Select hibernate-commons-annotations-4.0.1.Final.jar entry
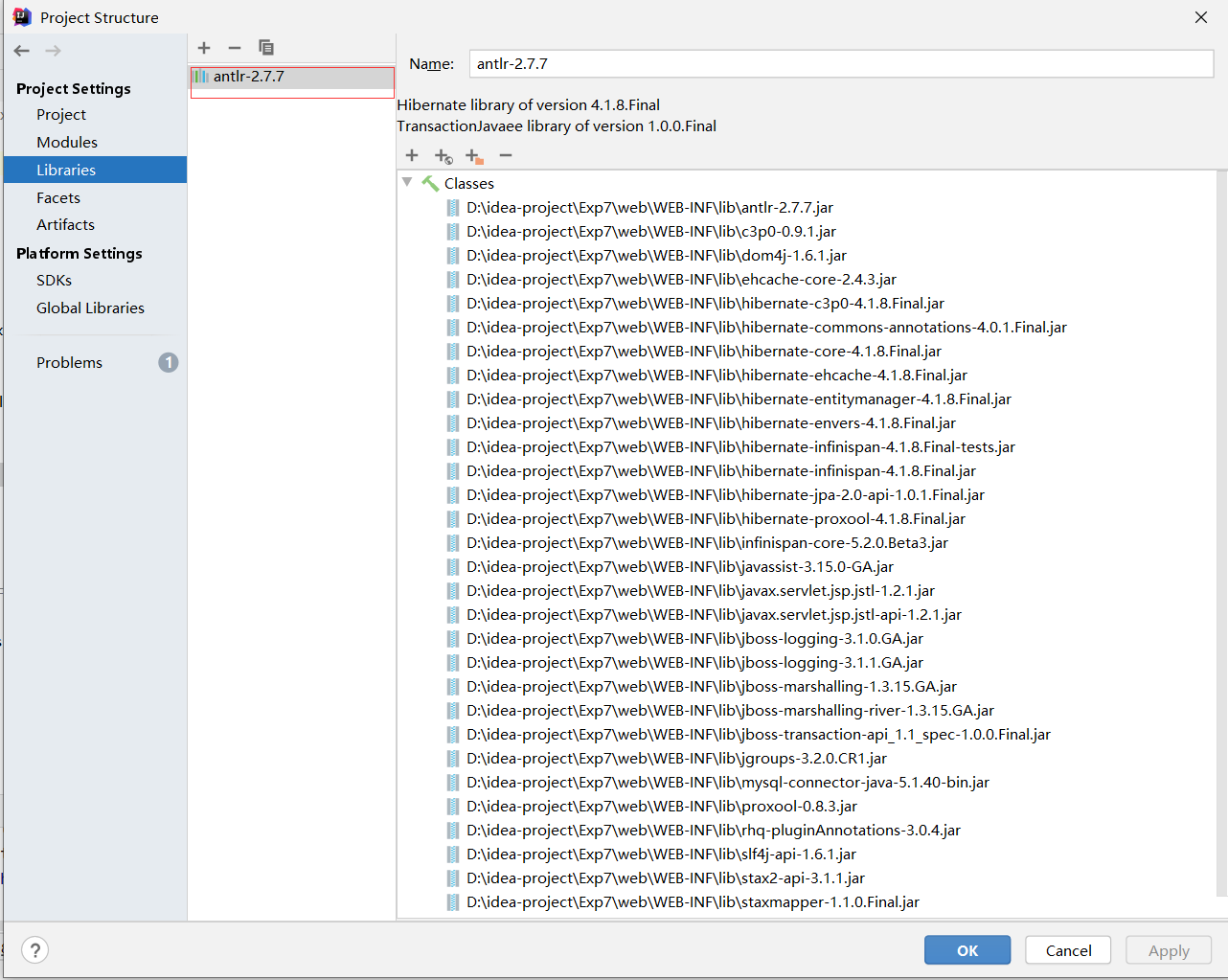1228x980 pixels. pos(766,328)
